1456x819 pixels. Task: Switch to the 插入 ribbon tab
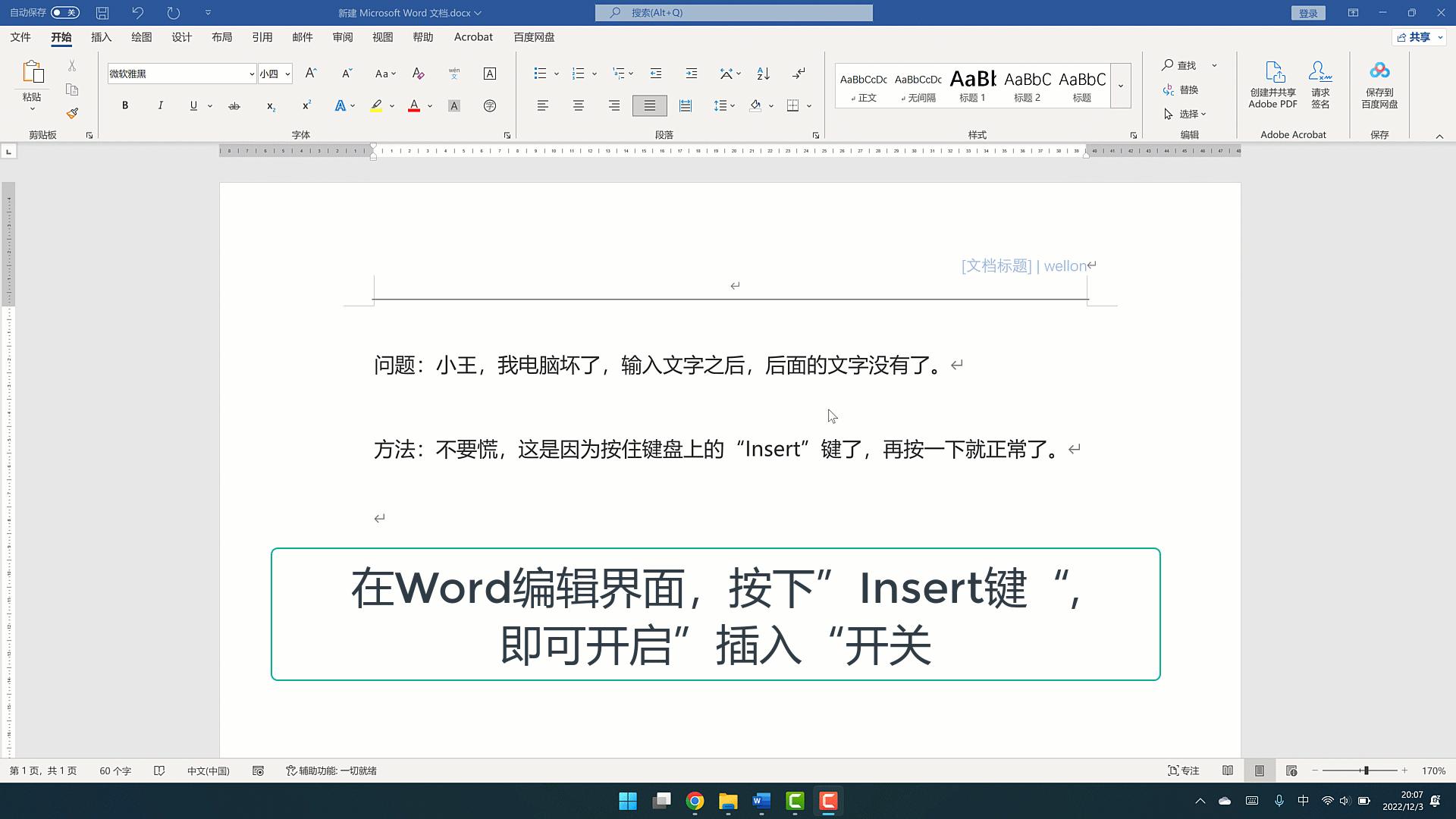coord(101,36)
